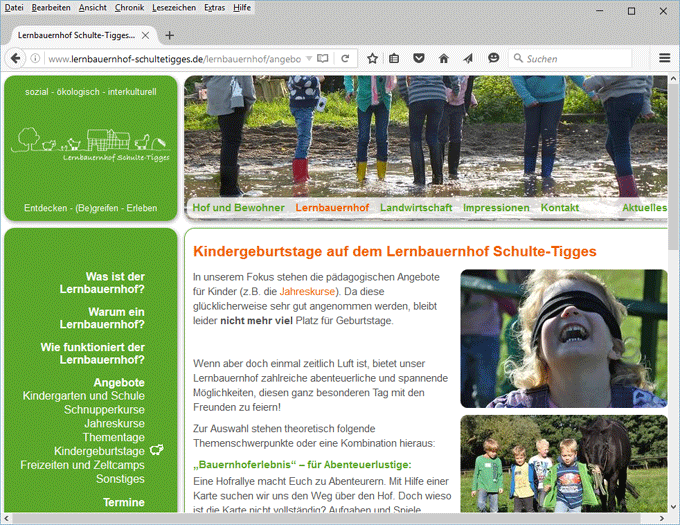
Task: Open Jahreskurse in the sidebar menu
Action: click(114, 424)
